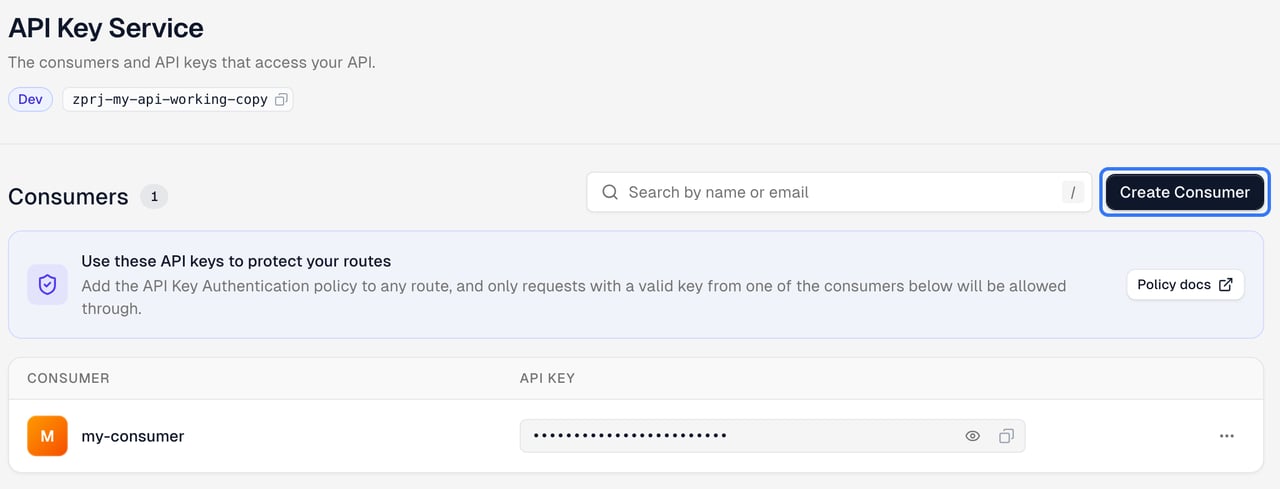Click the zprj-my-api-working-copy project chip text
Image resolution: width=1280 pixels, height=489 pixels.
click(170, 100)
